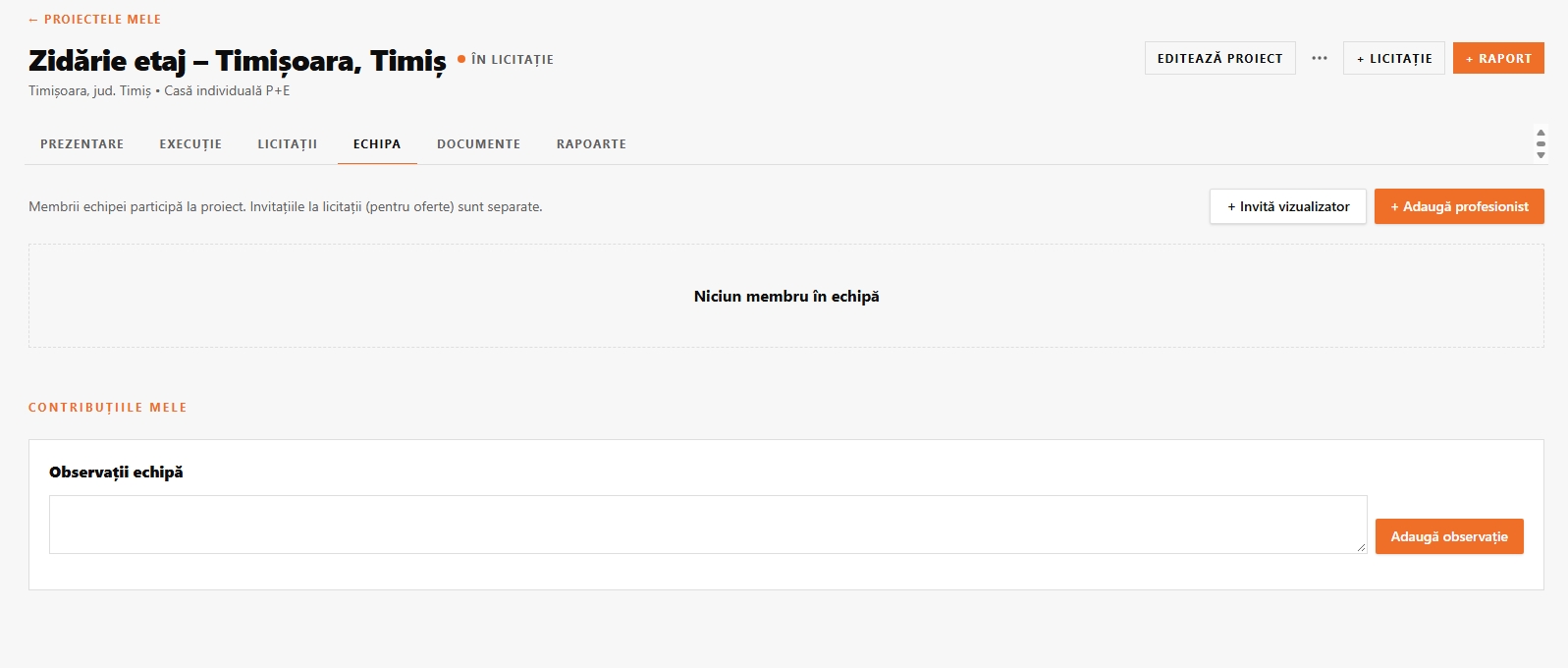
Task: Click the Adaugă profesionist button
Action: [1459, 206]
